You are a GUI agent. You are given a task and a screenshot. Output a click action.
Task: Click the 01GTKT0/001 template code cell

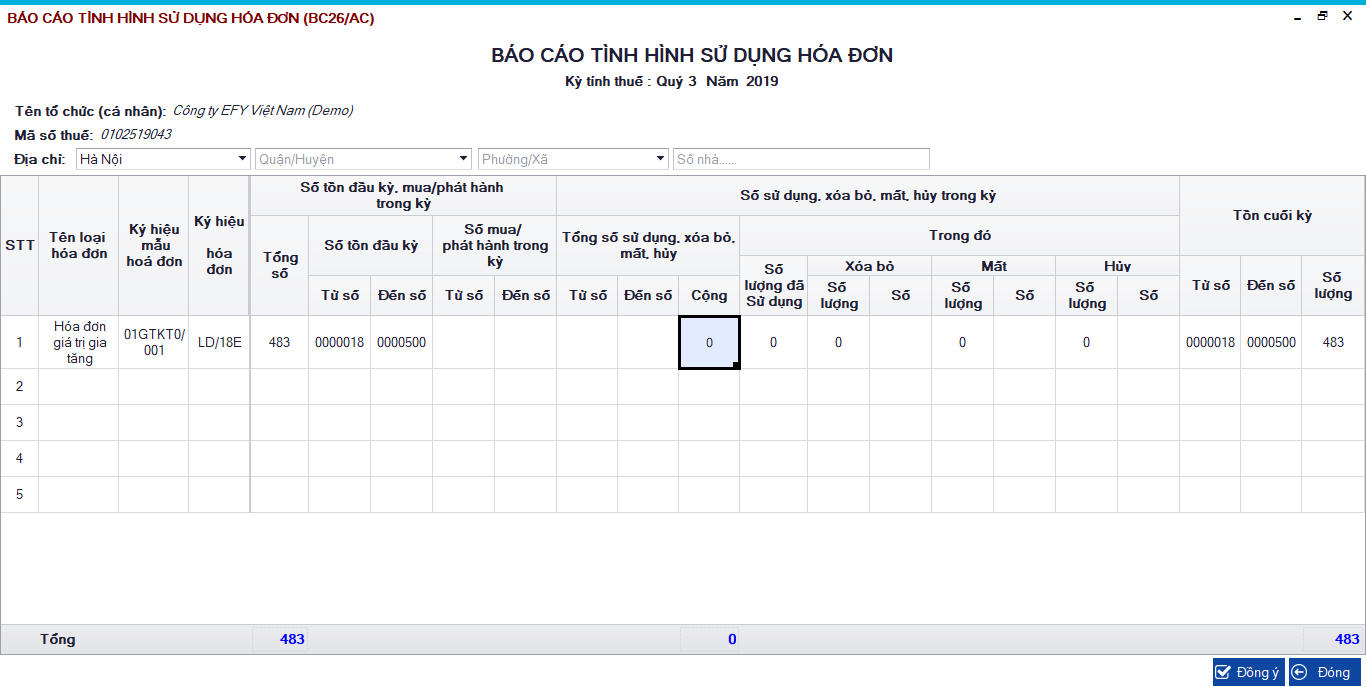point(154,342)
